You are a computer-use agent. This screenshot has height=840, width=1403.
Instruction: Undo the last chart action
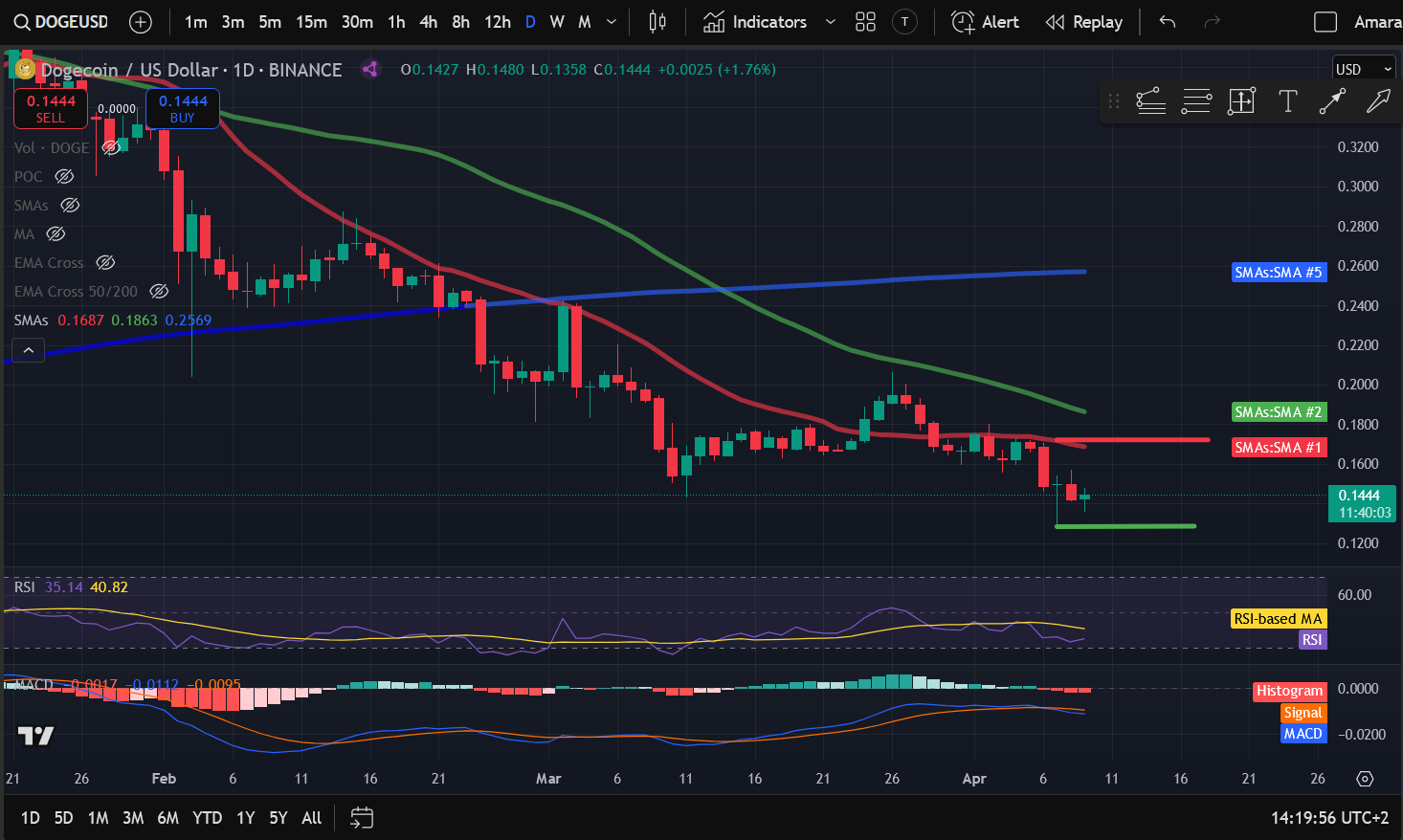click(x=1167, y=22)
